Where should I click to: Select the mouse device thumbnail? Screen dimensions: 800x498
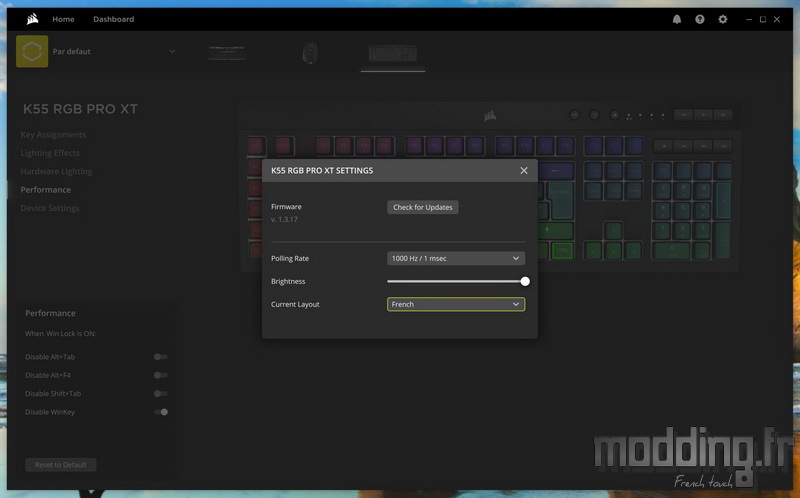pos(310,53)
